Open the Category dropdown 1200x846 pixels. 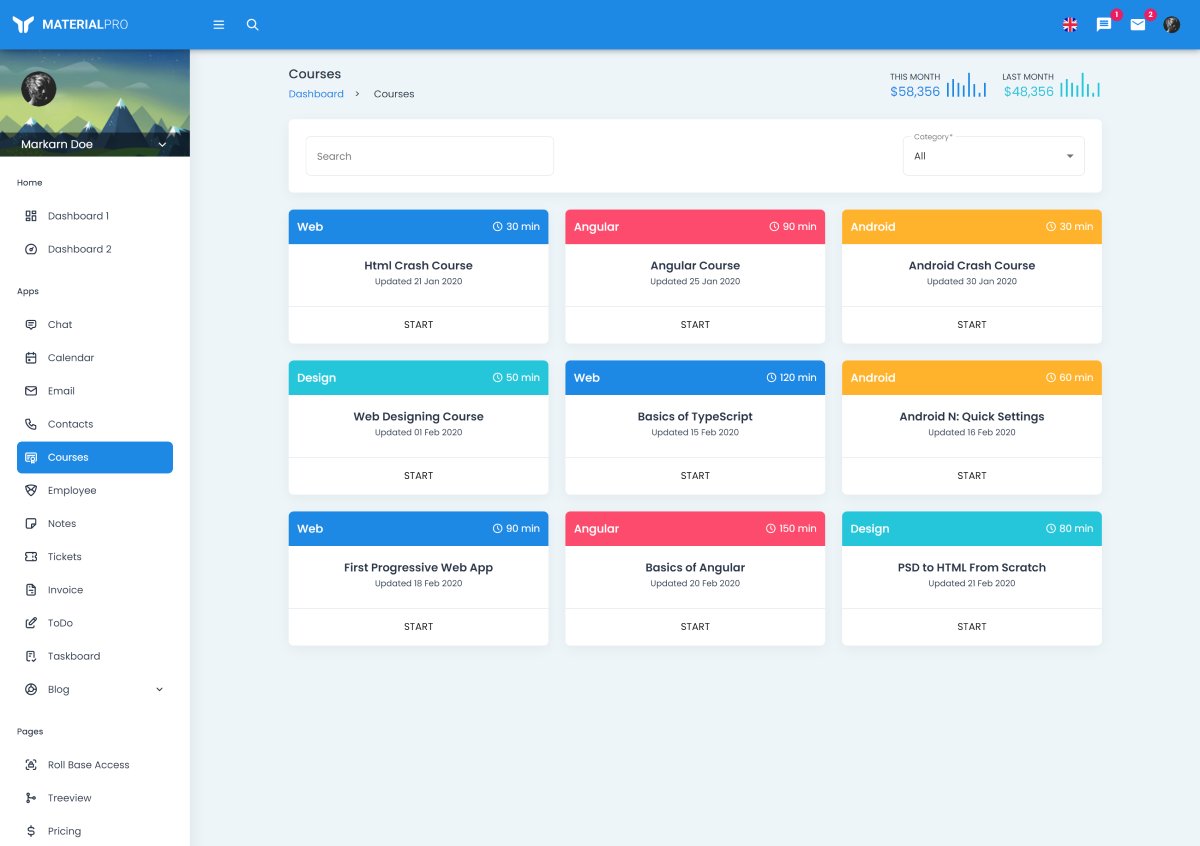pyautogui.click(x=993, y=156)
